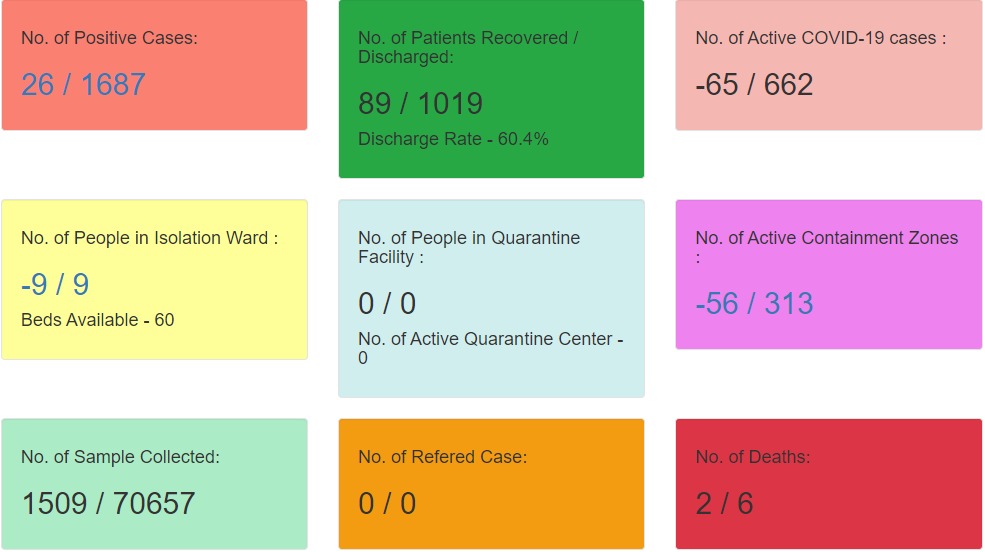Screen dimensions: 985x552
Task: Click the 'Beds Available - 60' text
Action: coord(97,320)
